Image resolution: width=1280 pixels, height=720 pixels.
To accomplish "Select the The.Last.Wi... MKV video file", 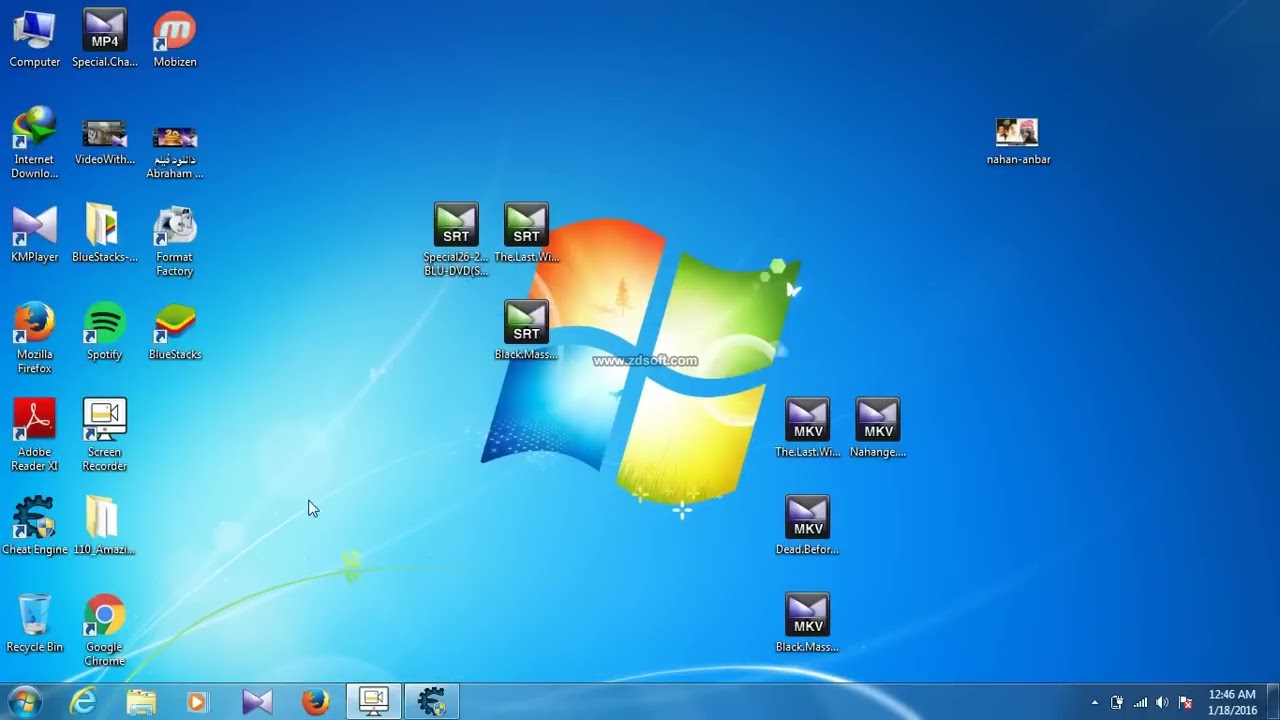I will point(807,429).
